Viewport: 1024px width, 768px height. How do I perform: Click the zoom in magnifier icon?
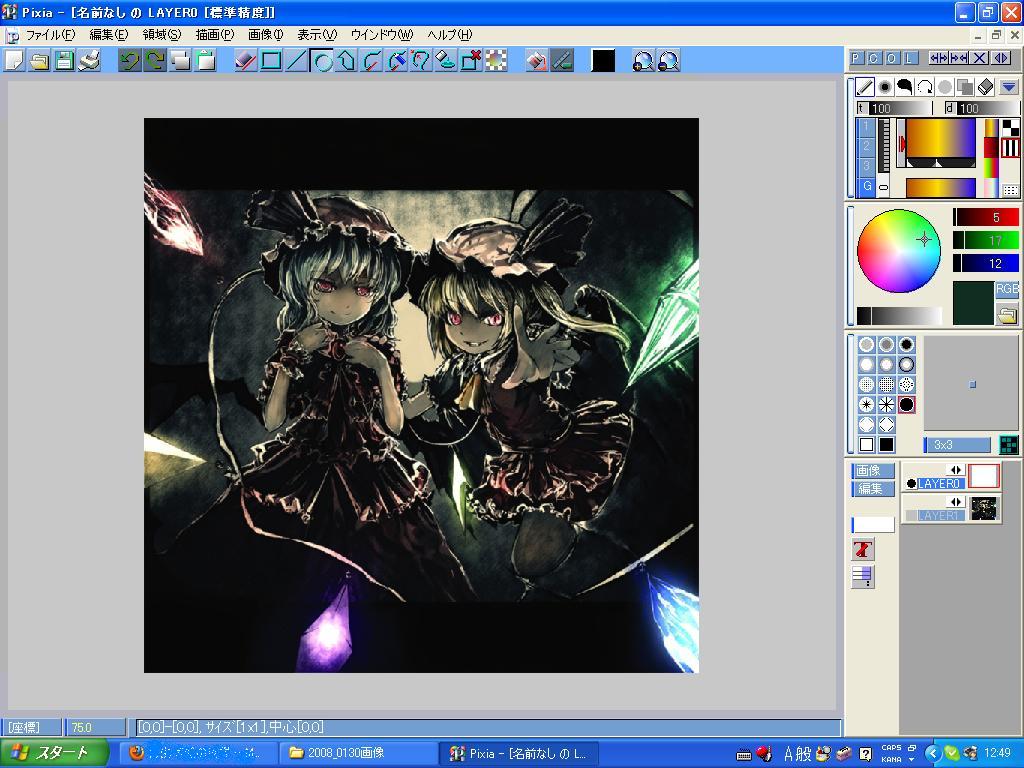643,61
